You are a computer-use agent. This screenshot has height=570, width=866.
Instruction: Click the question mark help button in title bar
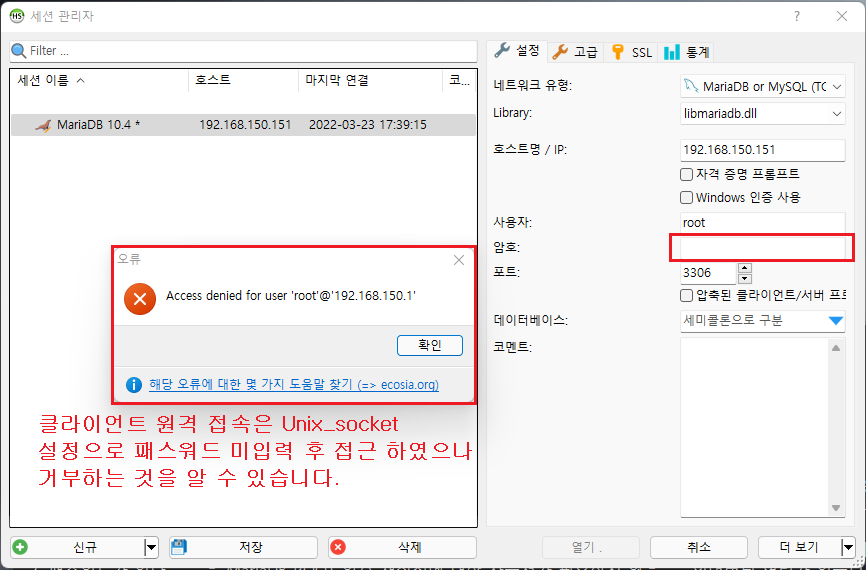click(797, 16)
